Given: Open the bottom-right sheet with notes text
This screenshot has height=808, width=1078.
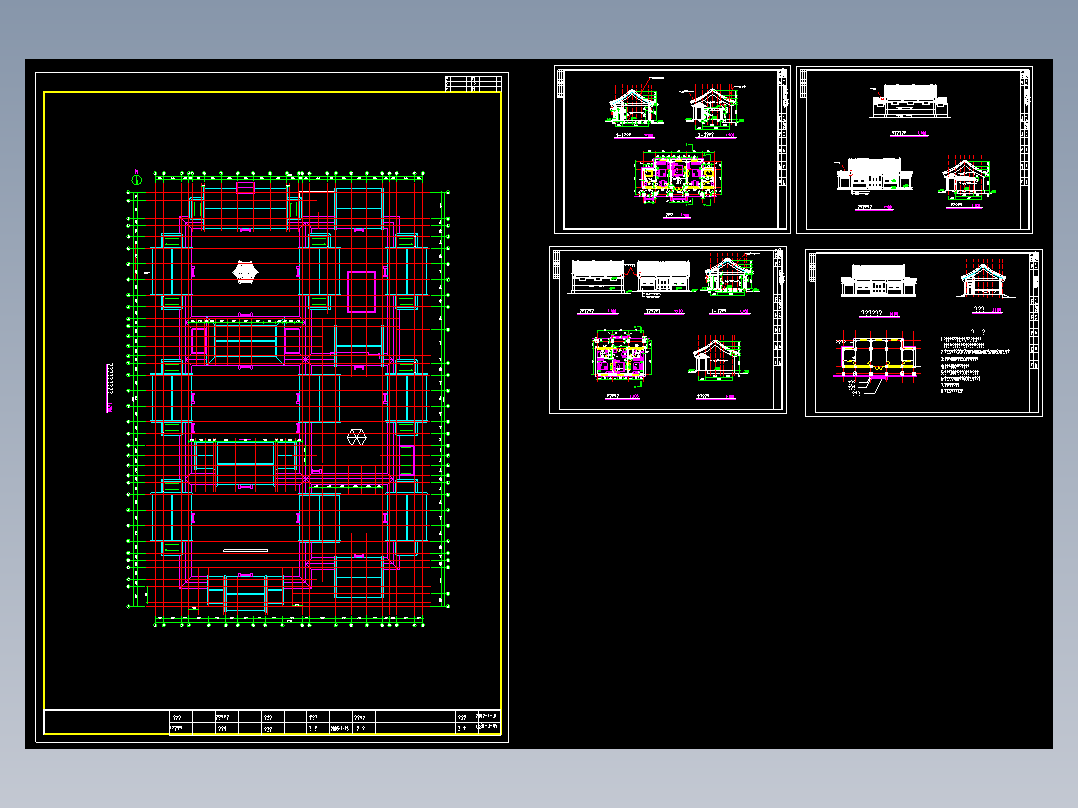Looking at the screenshot, I should click(x=924, y=333).
